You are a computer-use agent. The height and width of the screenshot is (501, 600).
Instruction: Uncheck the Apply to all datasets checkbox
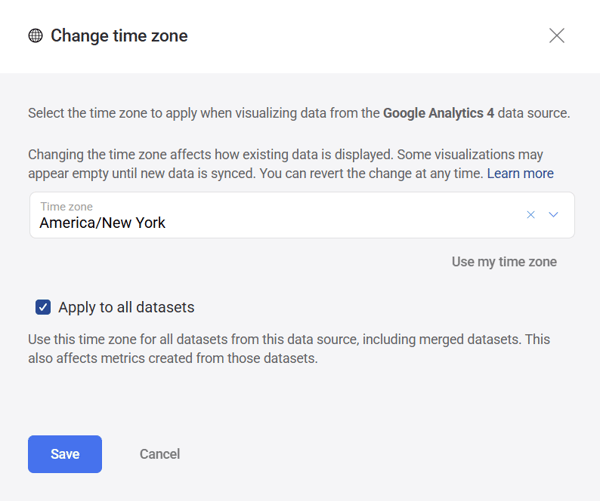(43, 307)
